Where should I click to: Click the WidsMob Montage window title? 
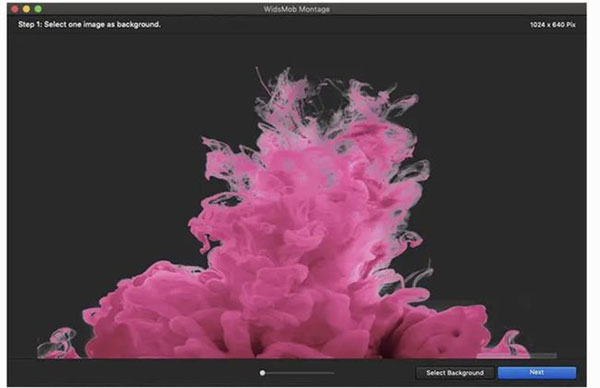(x=297, y=9)
